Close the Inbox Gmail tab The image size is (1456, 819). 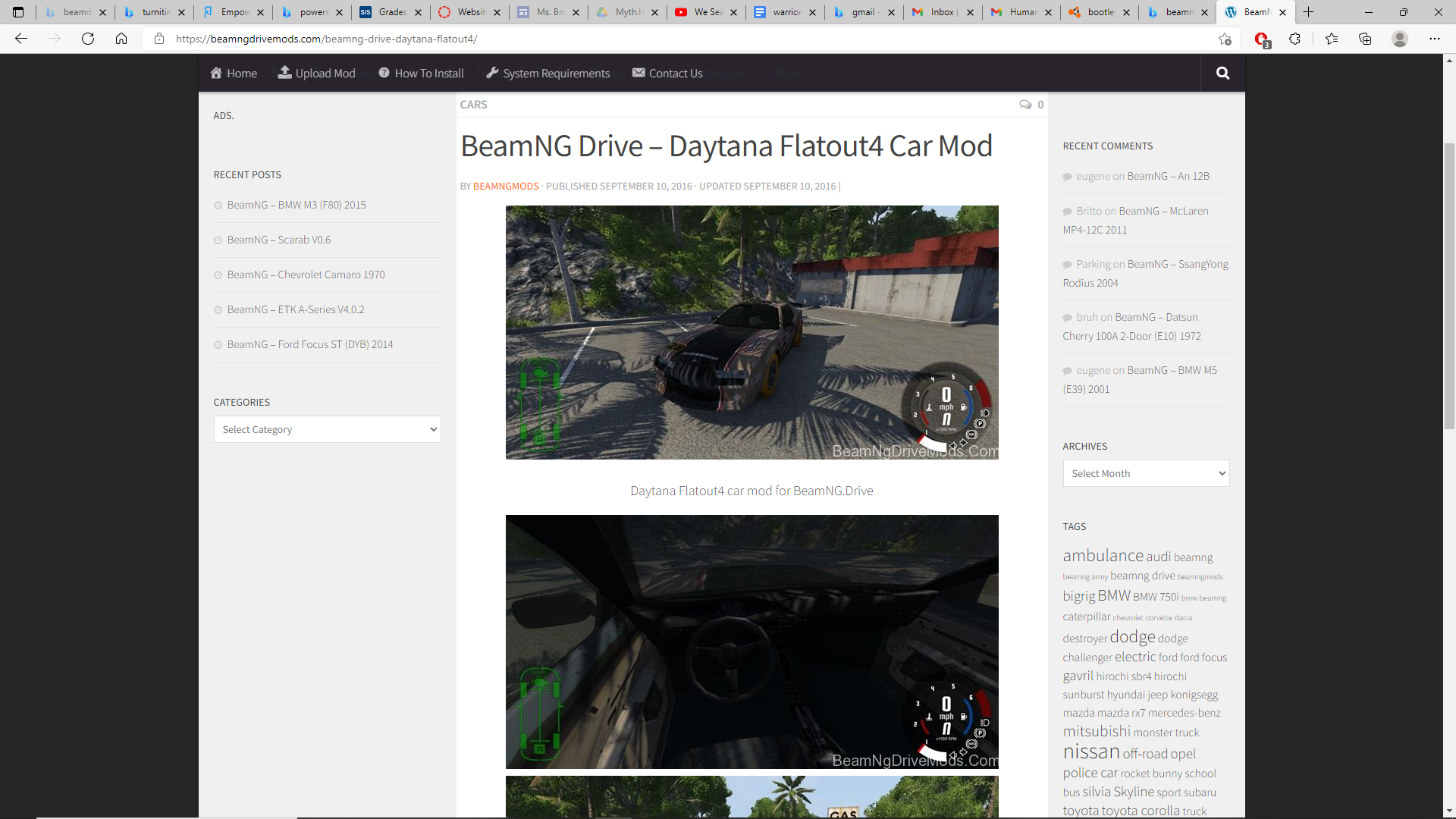point(970,12)
